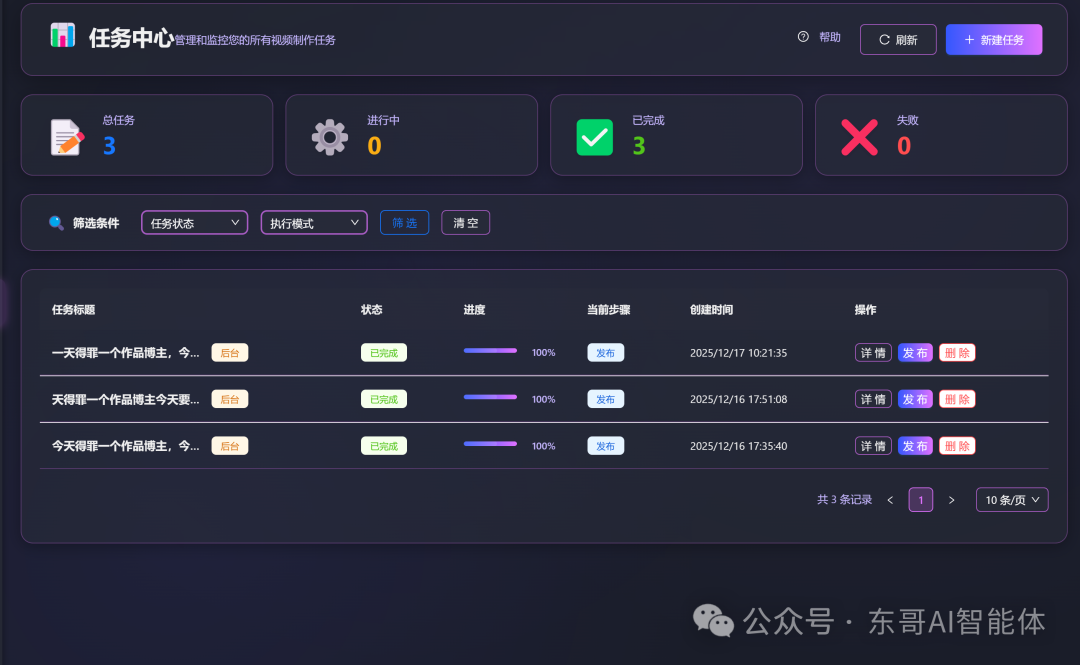1080x665 pixels.
Task: Go to next page with right arrow
Action: point(951,500)
